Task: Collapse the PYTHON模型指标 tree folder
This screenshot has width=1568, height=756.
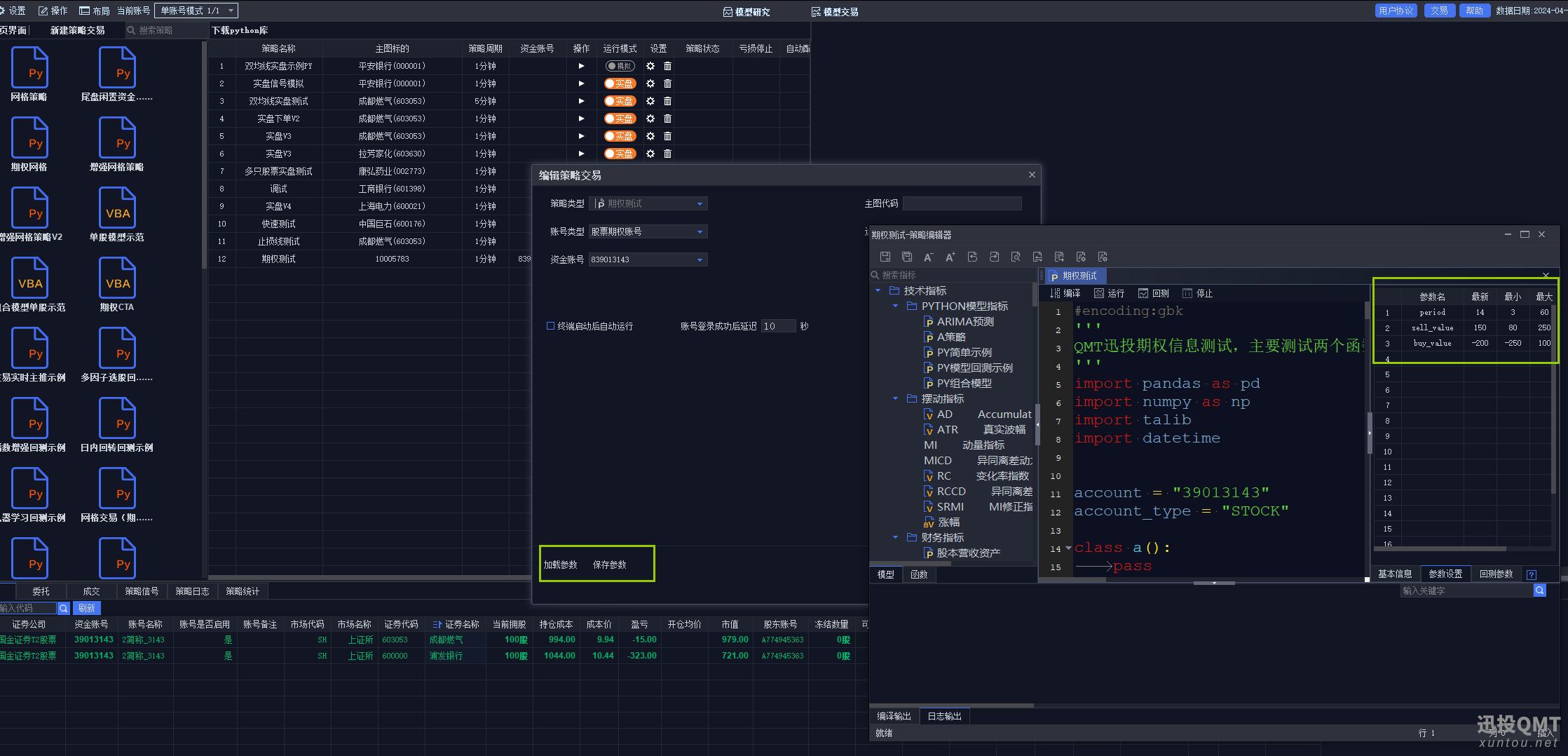Action: pos(895,306)
